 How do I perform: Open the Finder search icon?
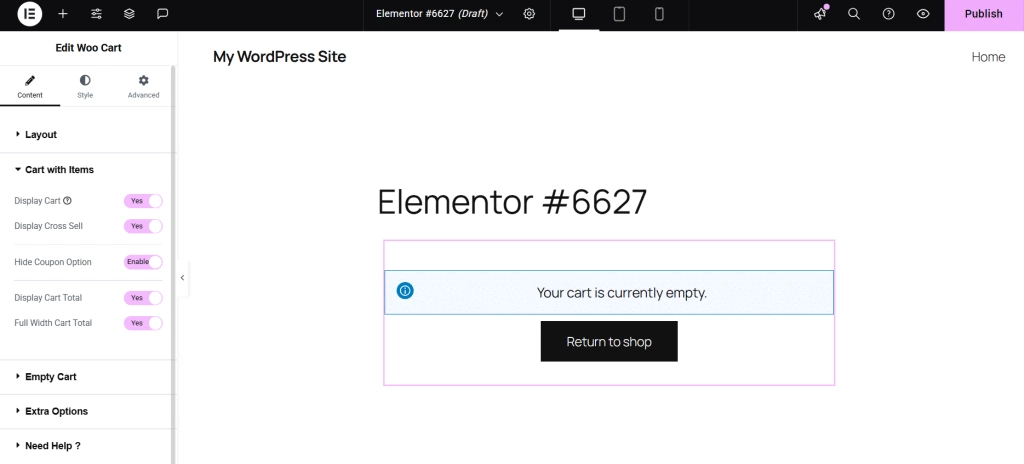click(854, 14)
